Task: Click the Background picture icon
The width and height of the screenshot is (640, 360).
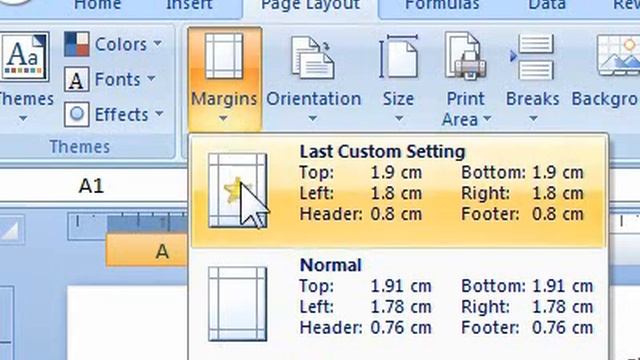Action: point(618,56)
